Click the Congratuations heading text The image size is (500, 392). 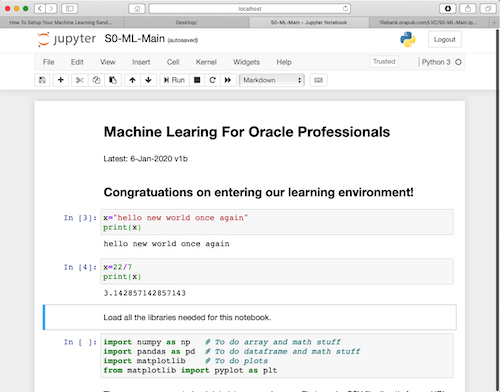point(258,192)
